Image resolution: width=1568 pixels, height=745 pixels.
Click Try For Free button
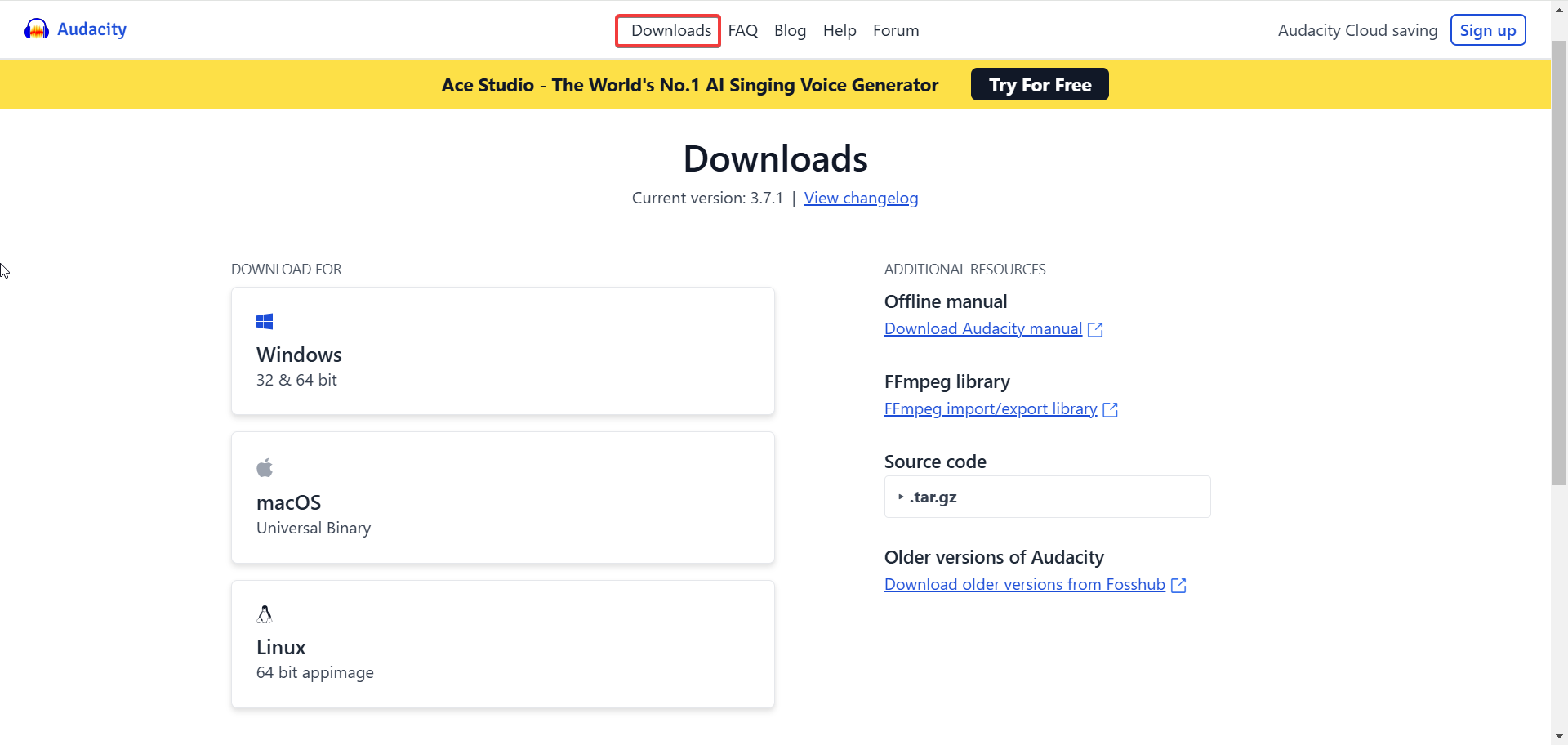pos(1040,84)
